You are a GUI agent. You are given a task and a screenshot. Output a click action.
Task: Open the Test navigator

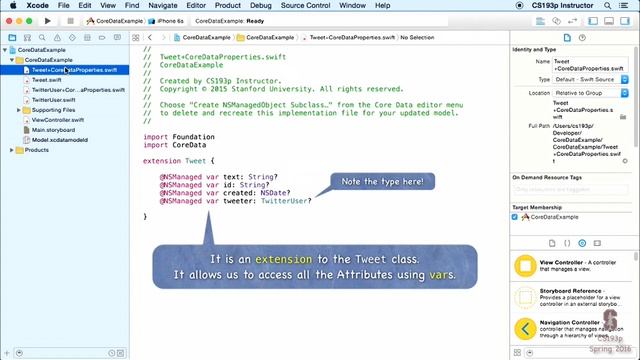coord(72,38)
